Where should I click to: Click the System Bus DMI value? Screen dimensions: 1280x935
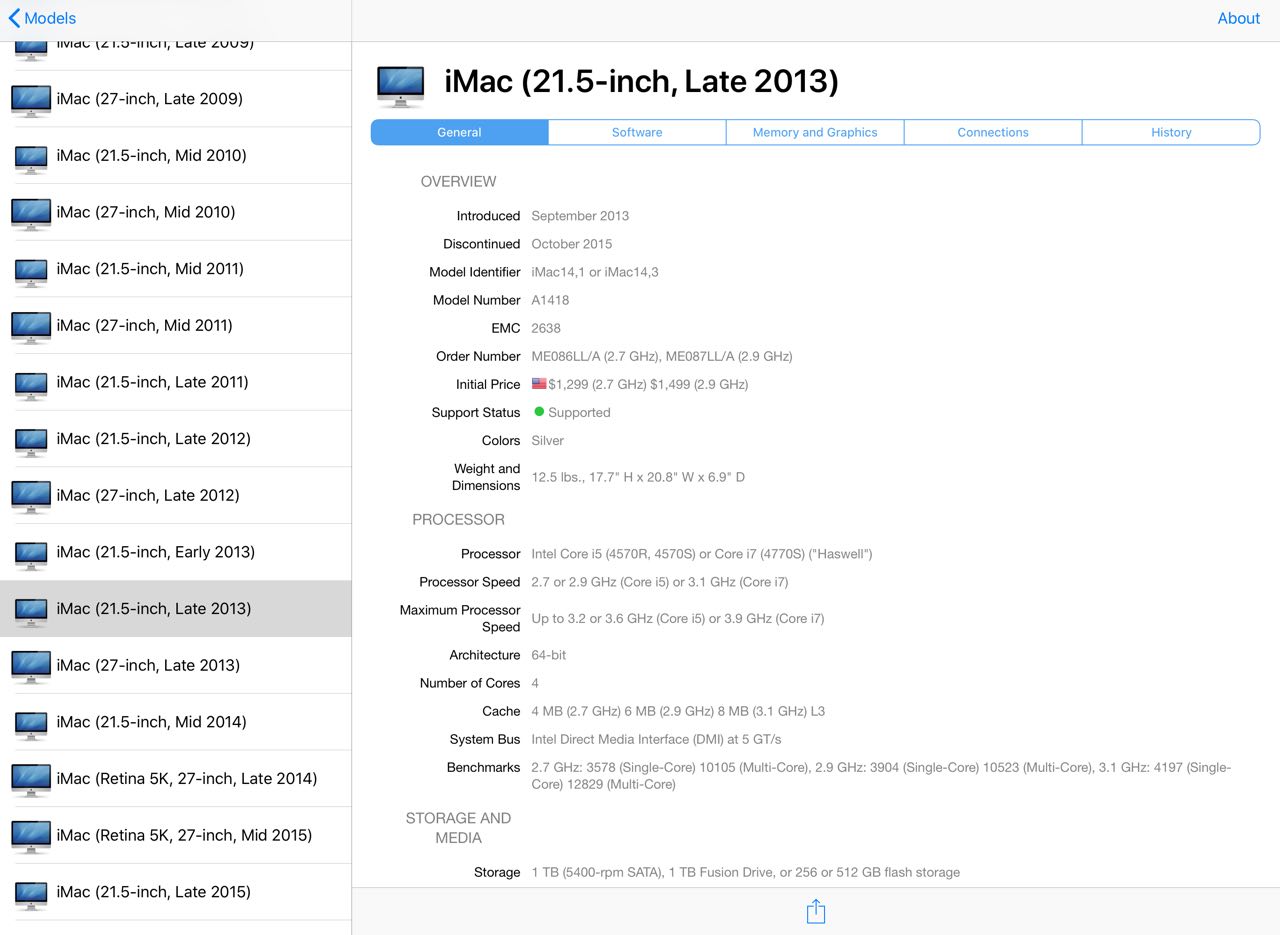tap(656, 739)
